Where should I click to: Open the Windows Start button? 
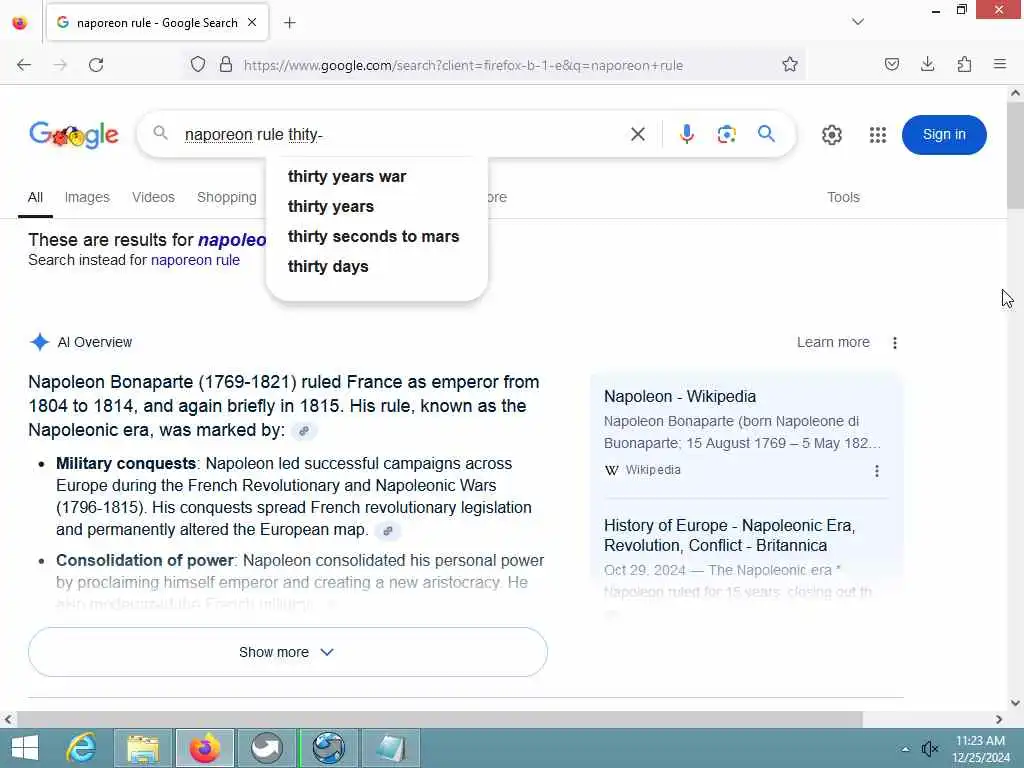(25, 748)
